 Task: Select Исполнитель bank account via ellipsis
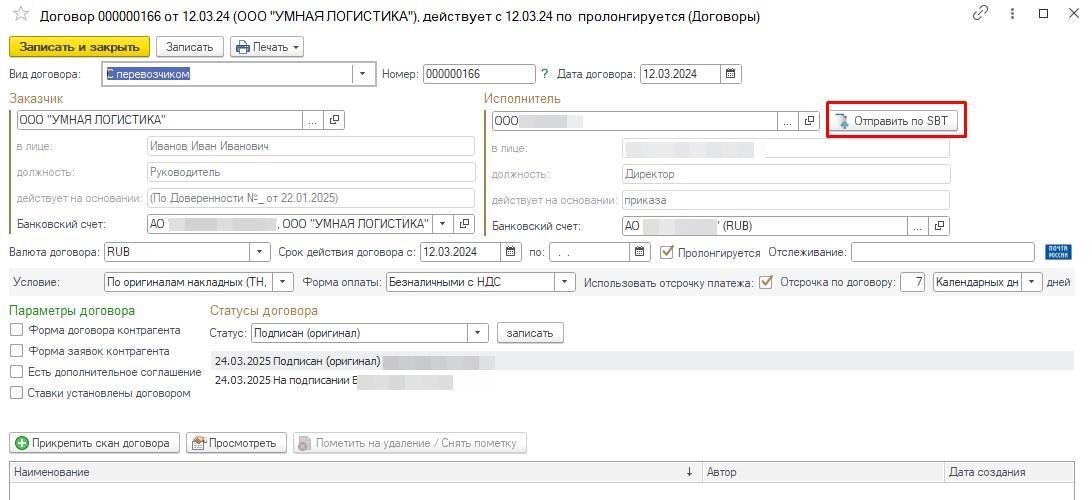(917, 226)
